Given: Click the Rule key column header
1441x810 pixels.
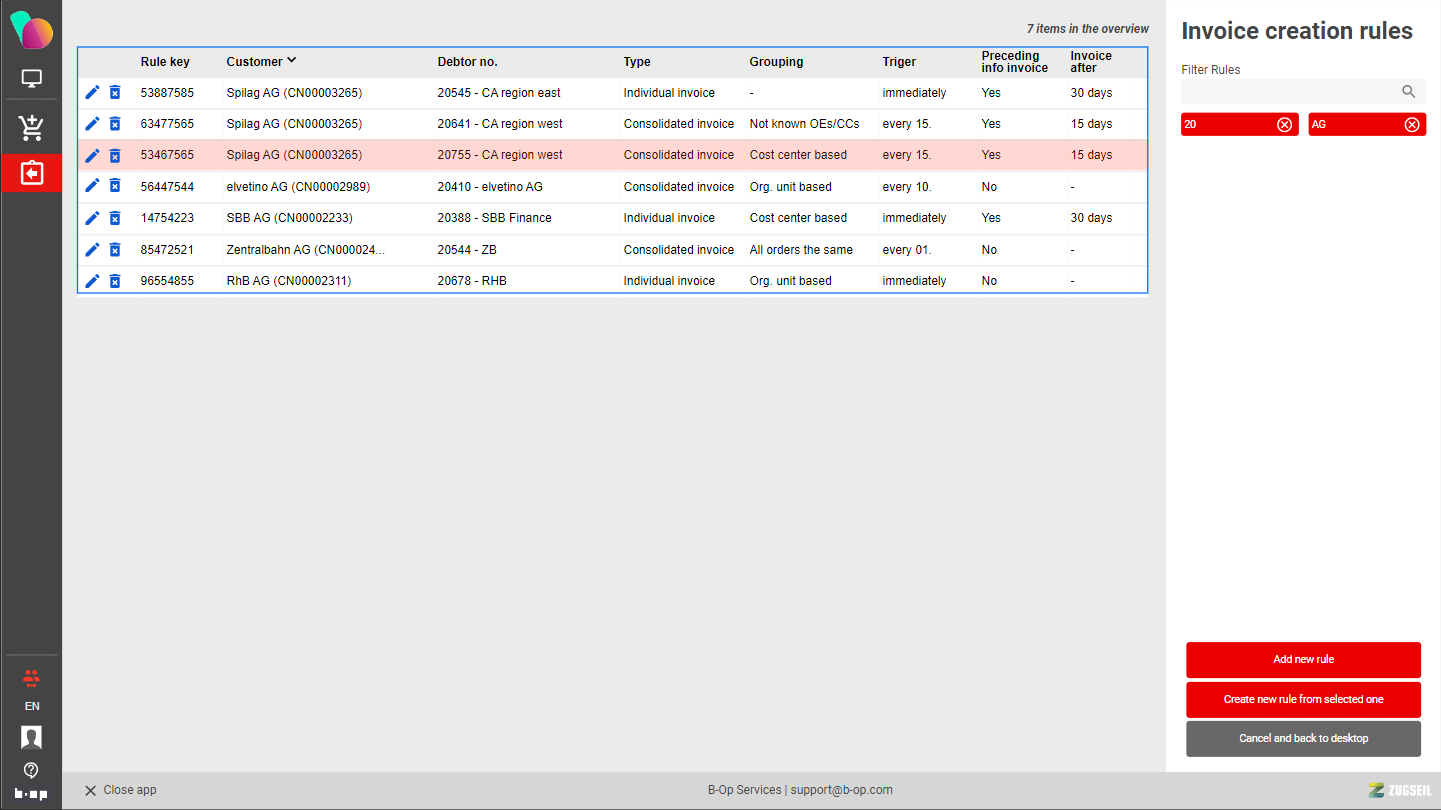Looking at the screenshot, I should (165, 62).
